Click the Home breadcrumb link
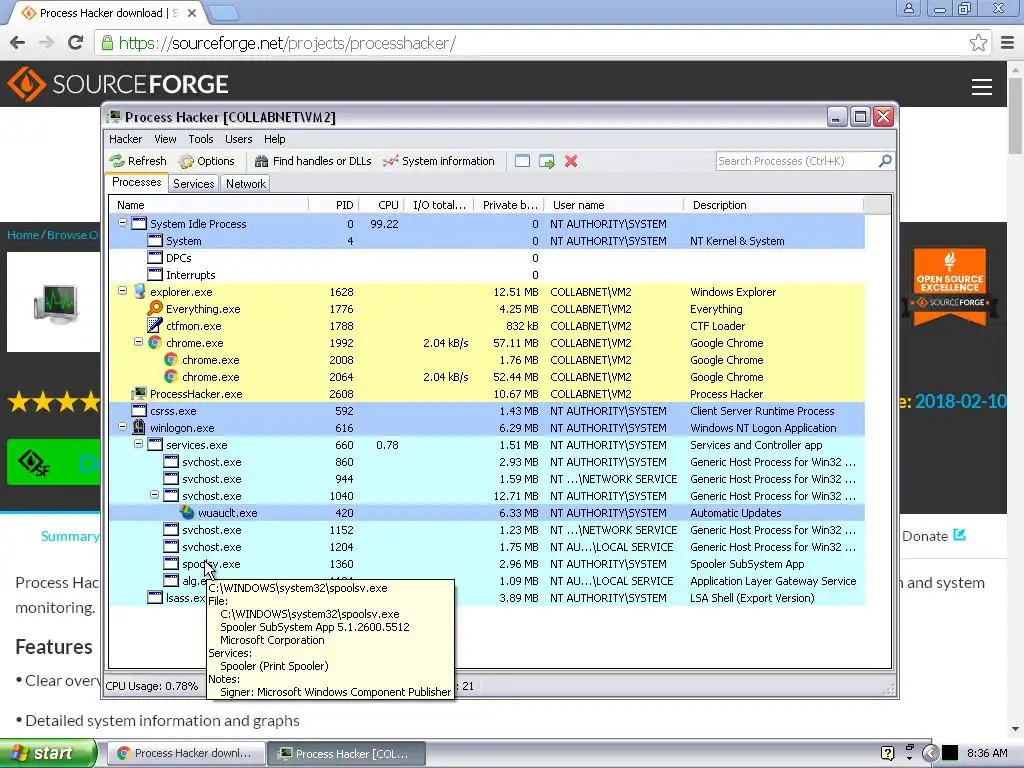 23,234
